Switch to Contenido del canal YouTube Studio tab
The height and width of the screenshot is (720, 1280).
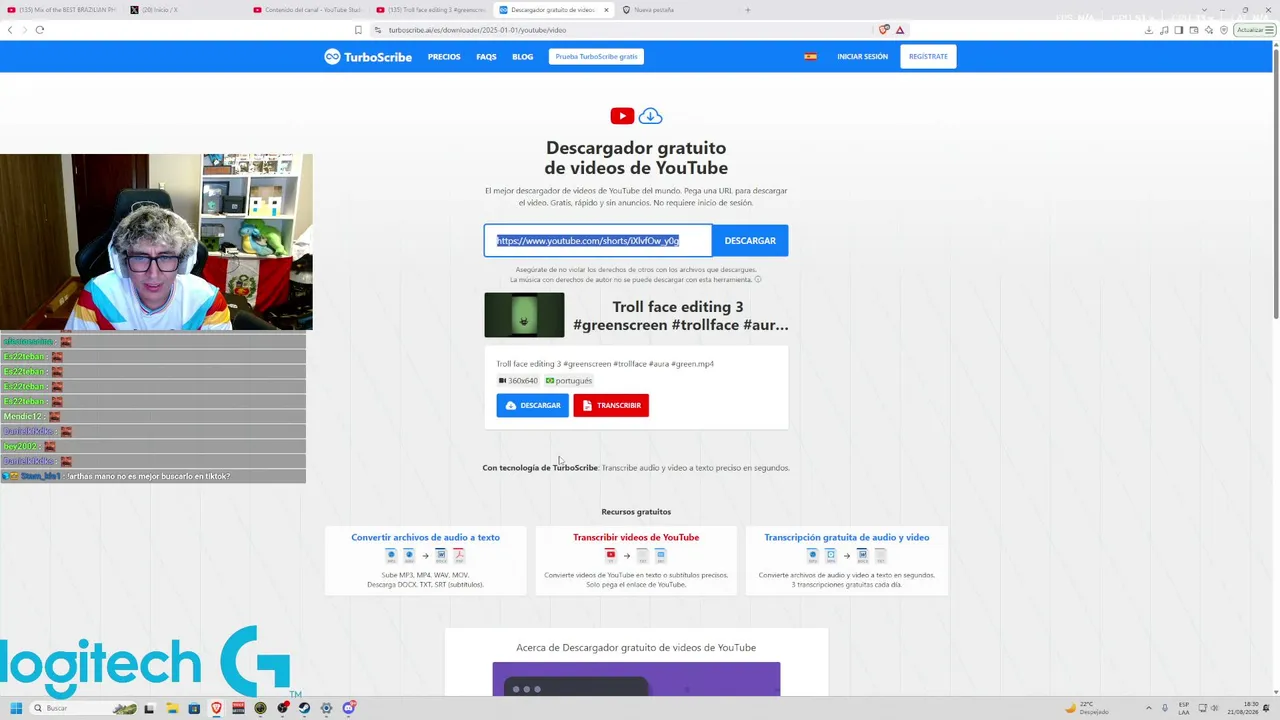[x=308, y=10]
